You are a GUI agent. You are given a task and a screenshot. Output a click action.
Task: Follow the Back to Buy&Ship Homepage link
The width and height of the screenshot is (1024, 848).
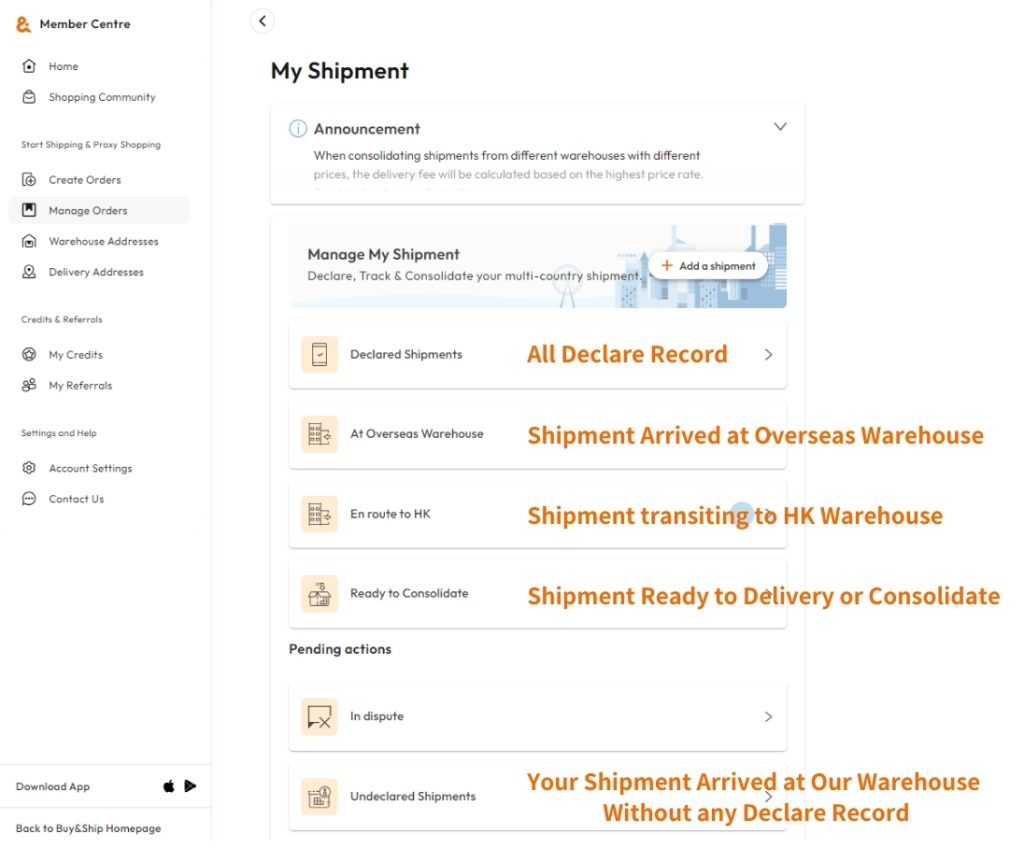88,829
